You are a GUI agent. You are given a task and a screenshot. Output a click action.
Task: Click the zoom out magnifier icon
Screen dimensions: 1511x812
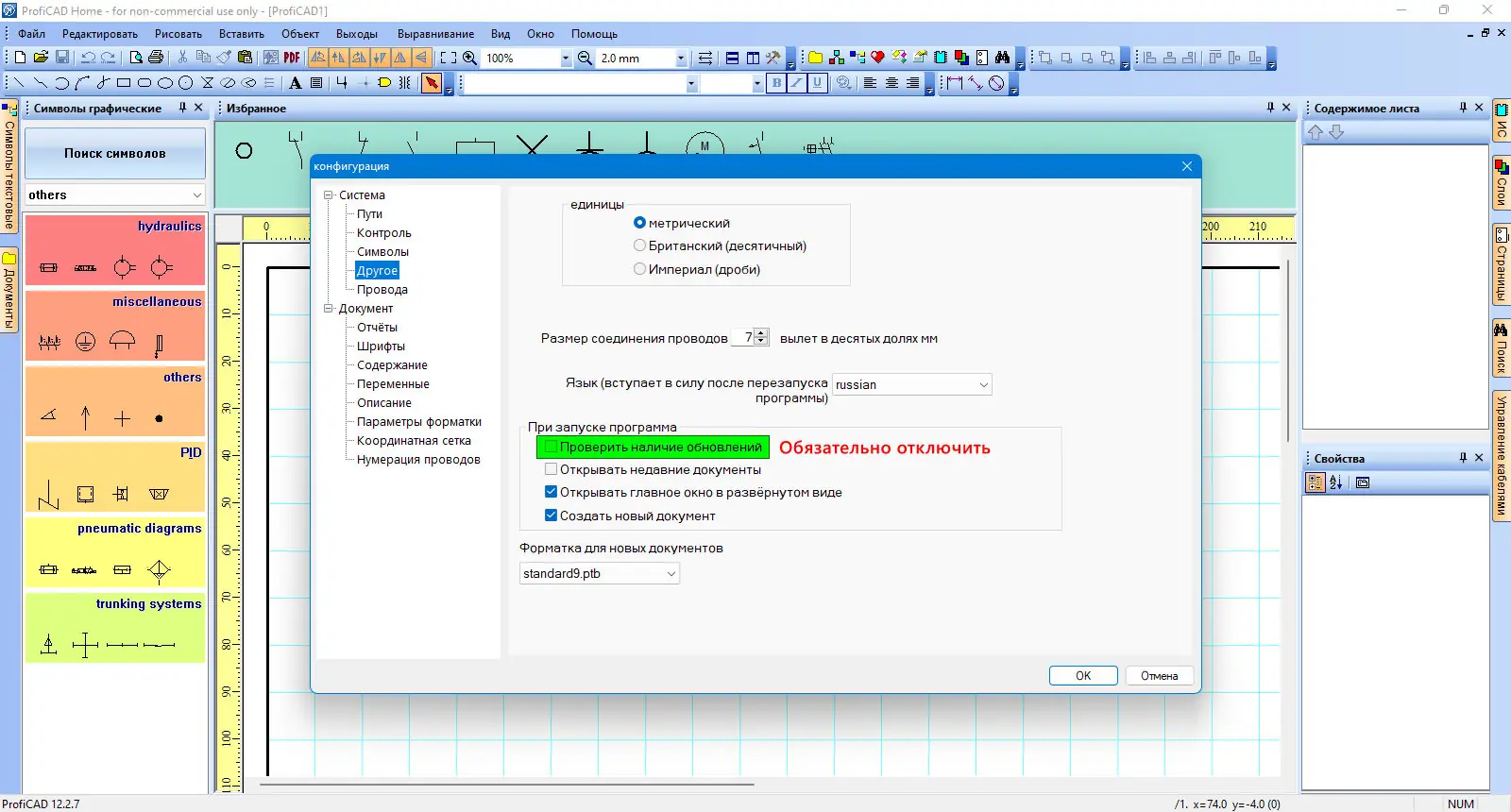586,58
